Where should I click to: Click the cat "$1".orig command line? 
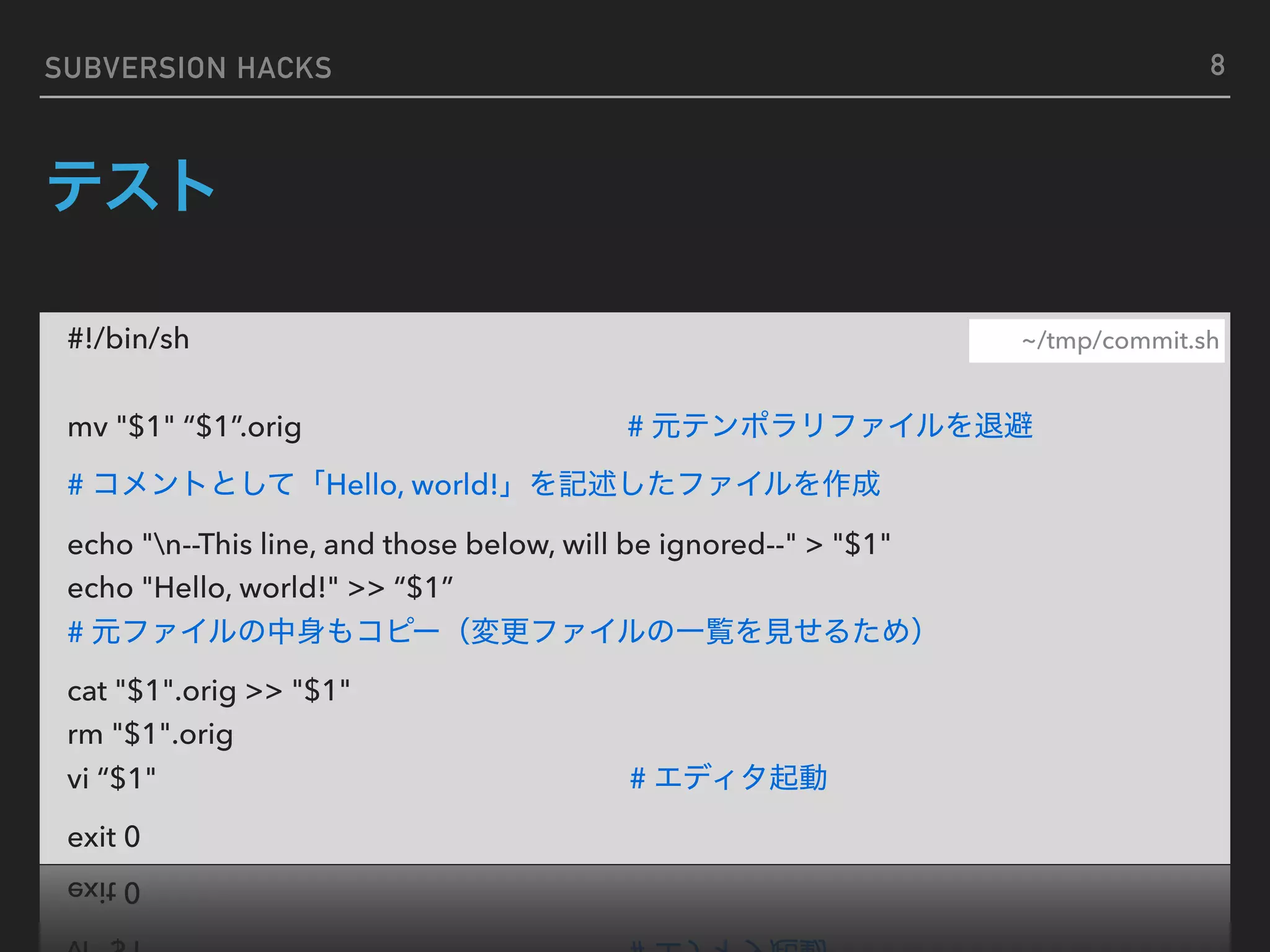point(208,691)
